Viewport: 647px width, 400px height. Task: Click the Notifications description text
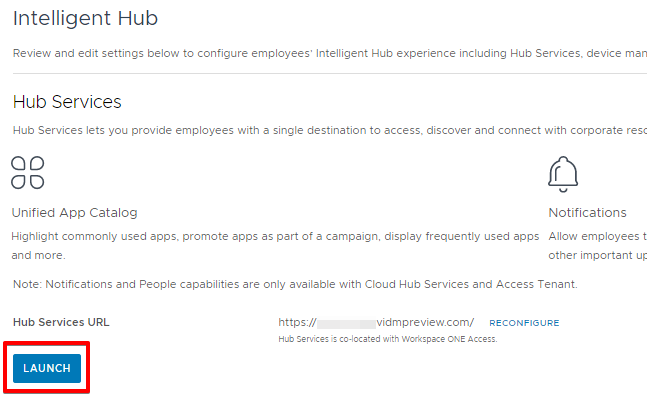click(597, 236)
